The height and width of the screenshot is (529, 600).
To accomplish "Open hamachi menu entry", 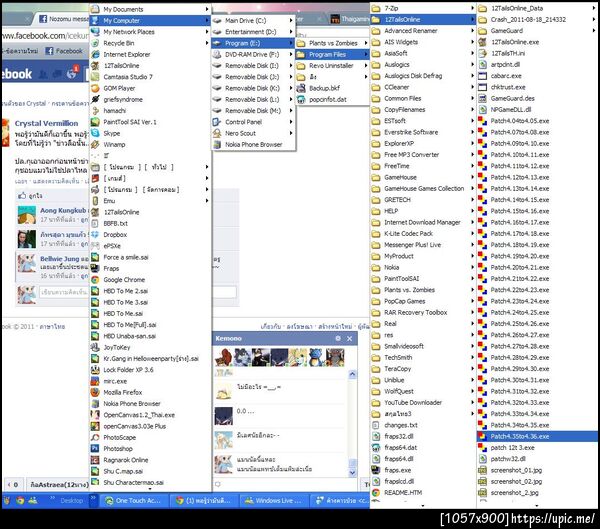I will tap(114, 111).
